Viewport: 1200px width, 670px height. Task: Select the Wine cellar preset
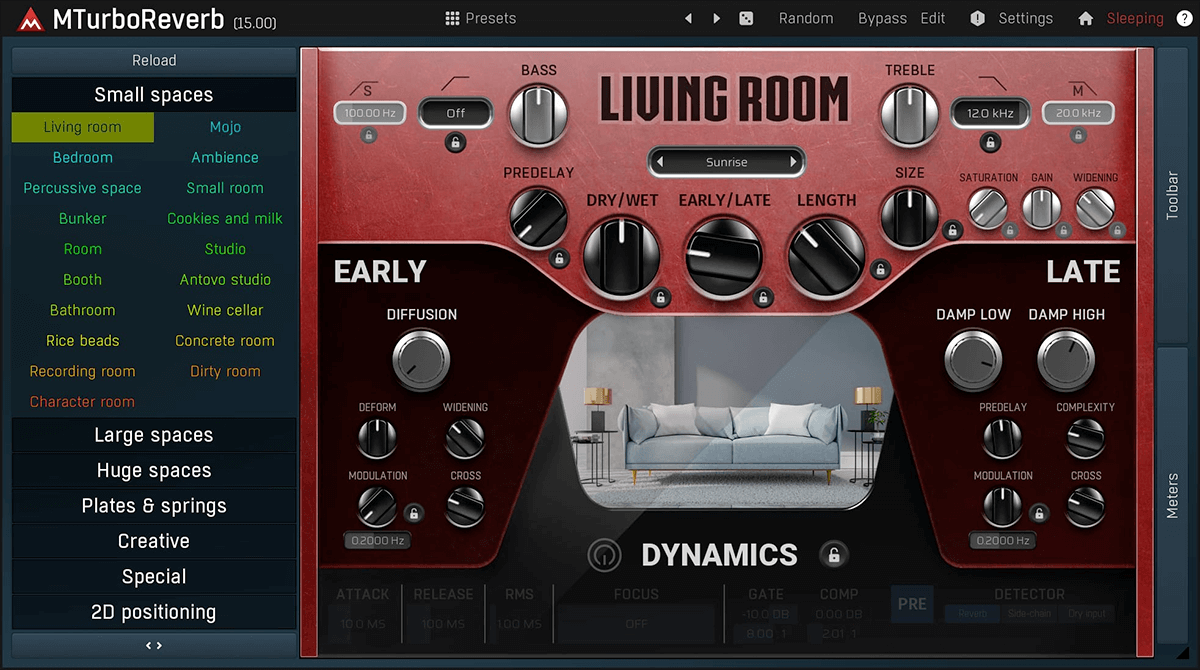click(x=224, y=310)
